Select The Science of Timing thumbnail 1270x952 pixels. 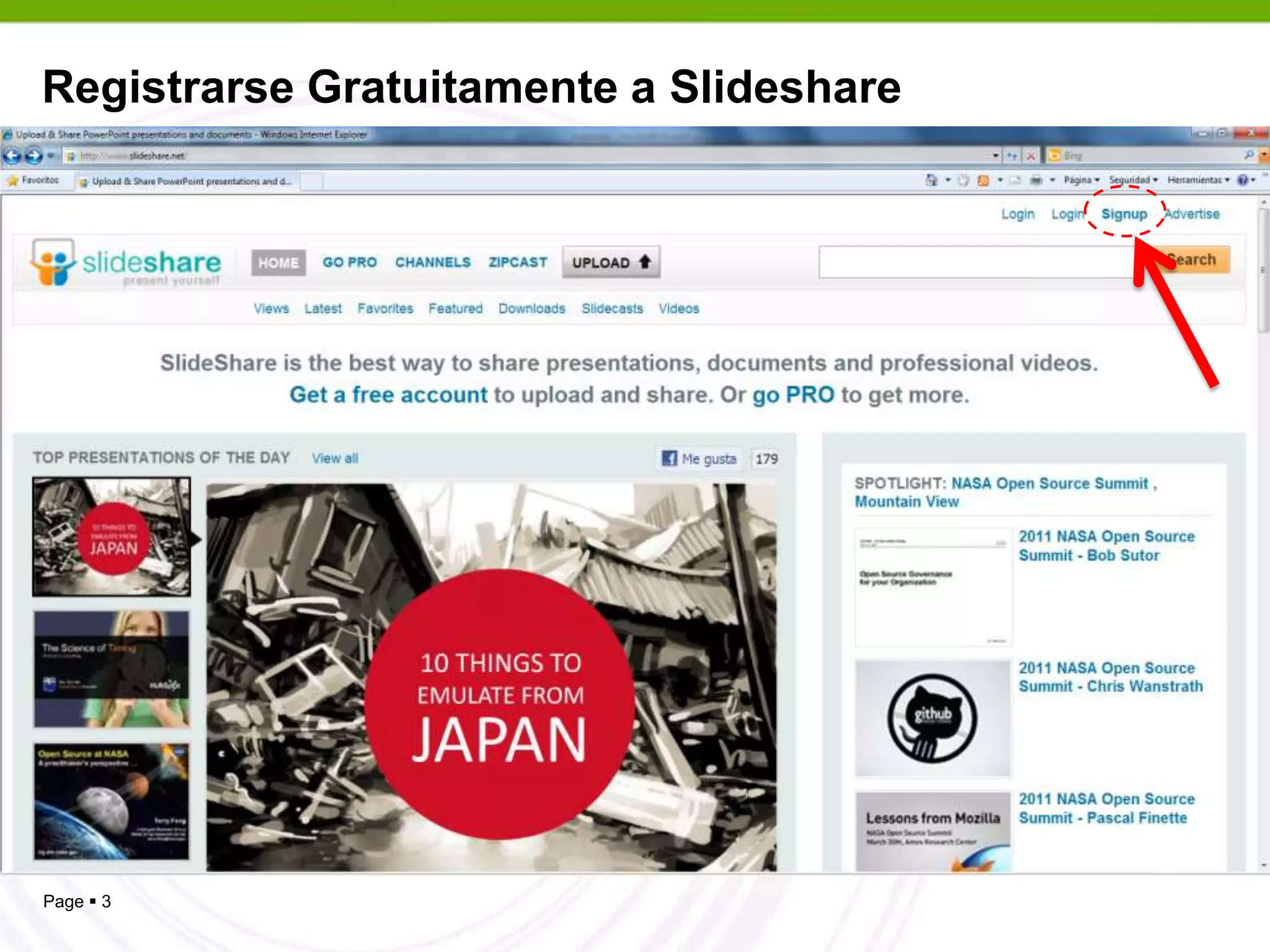(112, 669)
